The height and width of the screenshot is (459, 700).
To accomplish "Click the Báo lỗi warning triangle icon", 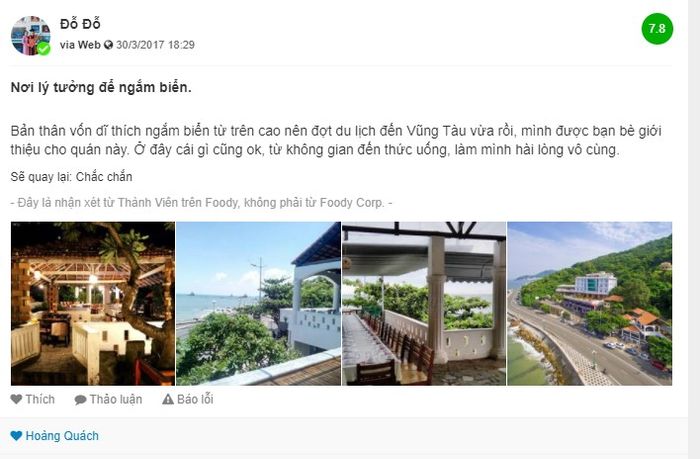I will [x=168, y=399].
